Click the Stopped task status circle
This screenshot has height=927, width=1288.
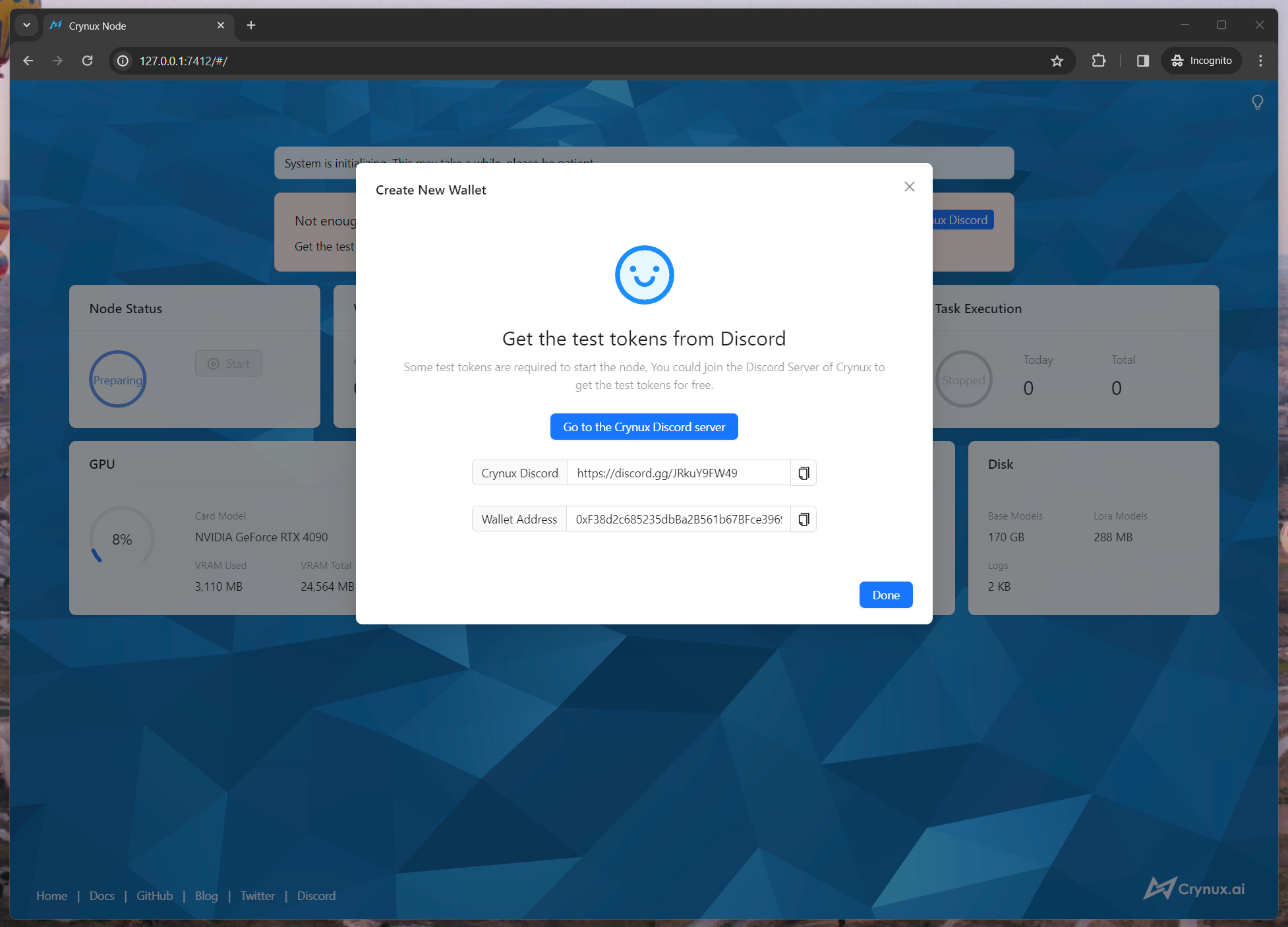pyautogui.click(x=964, y=379)
